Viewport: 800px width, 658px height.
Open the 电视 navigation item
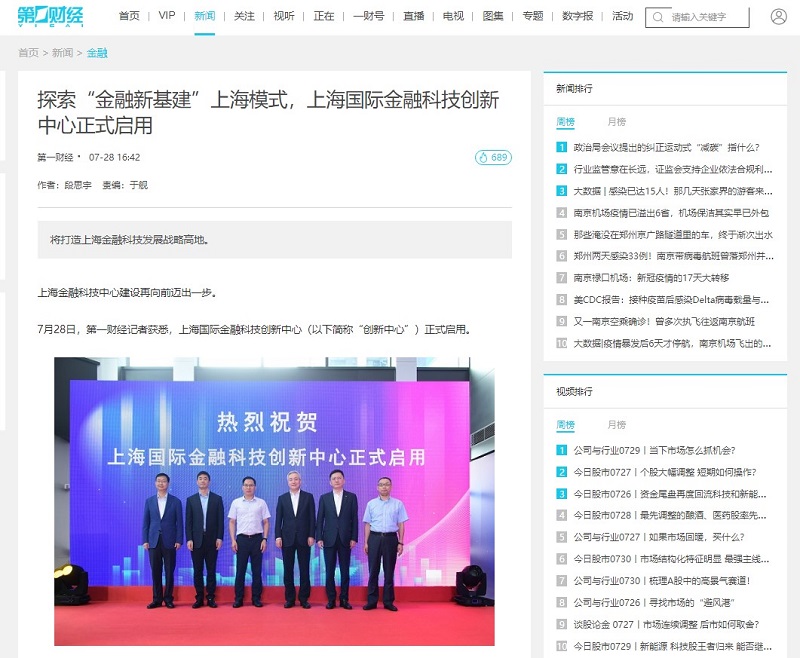[x=454, y=16]
